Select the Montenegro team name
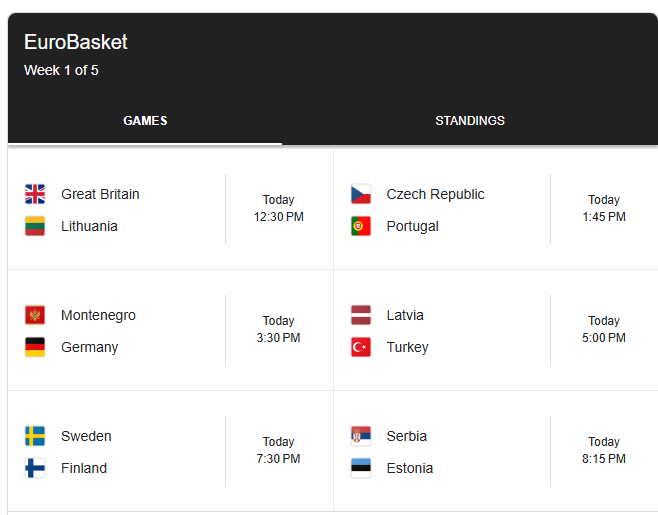 (98, 315)
